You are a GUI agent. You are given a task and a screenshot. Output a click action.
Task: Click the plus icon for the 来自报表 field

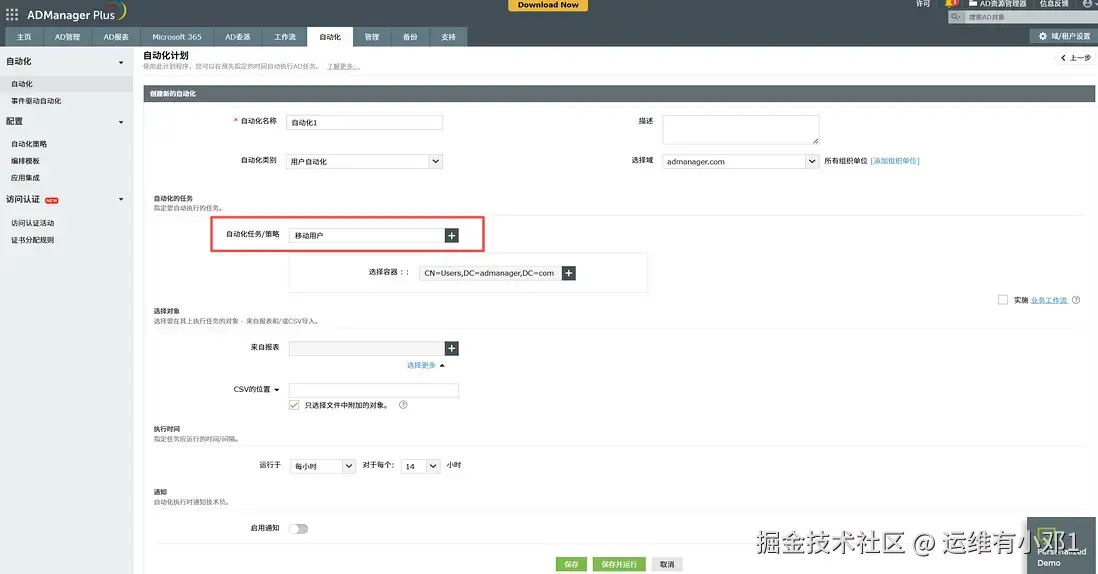[x=452, y=348]
